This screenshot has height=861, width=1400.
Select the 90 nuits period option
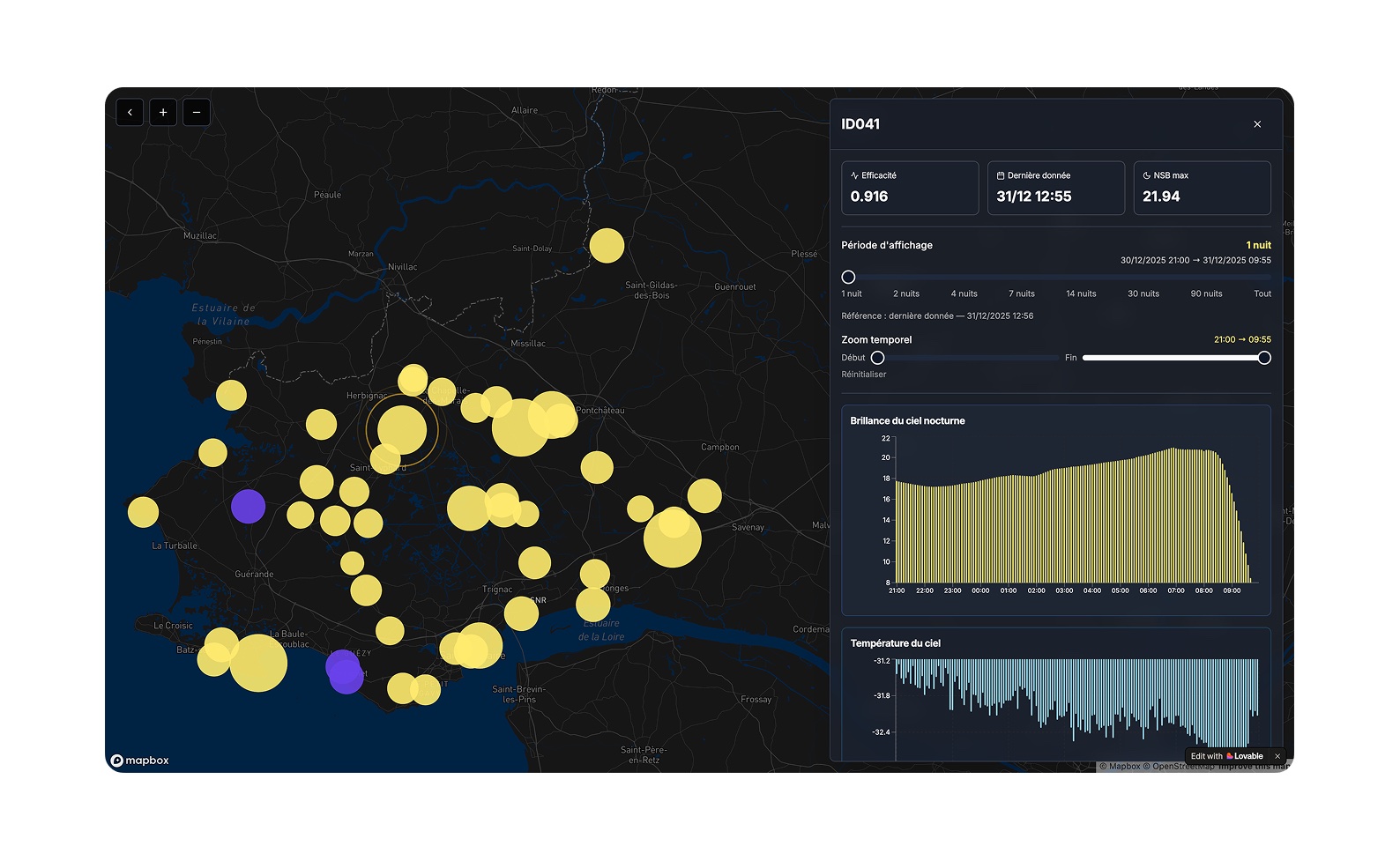pos(1206,293)
